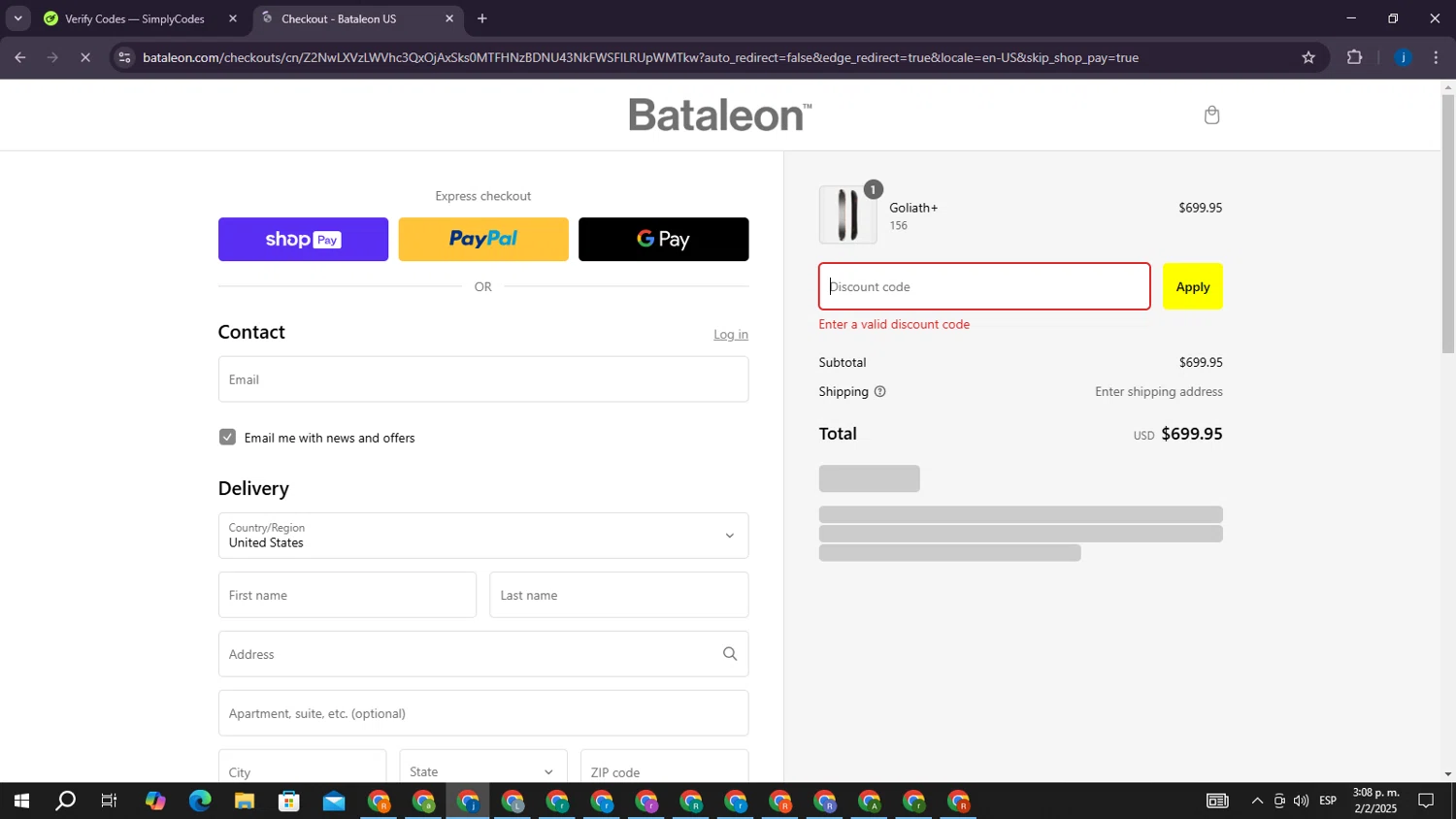Open Microsoft Edge from the taskbar
The width and height of the screenshot is (1456, 819).
click(x=200, y=802)
